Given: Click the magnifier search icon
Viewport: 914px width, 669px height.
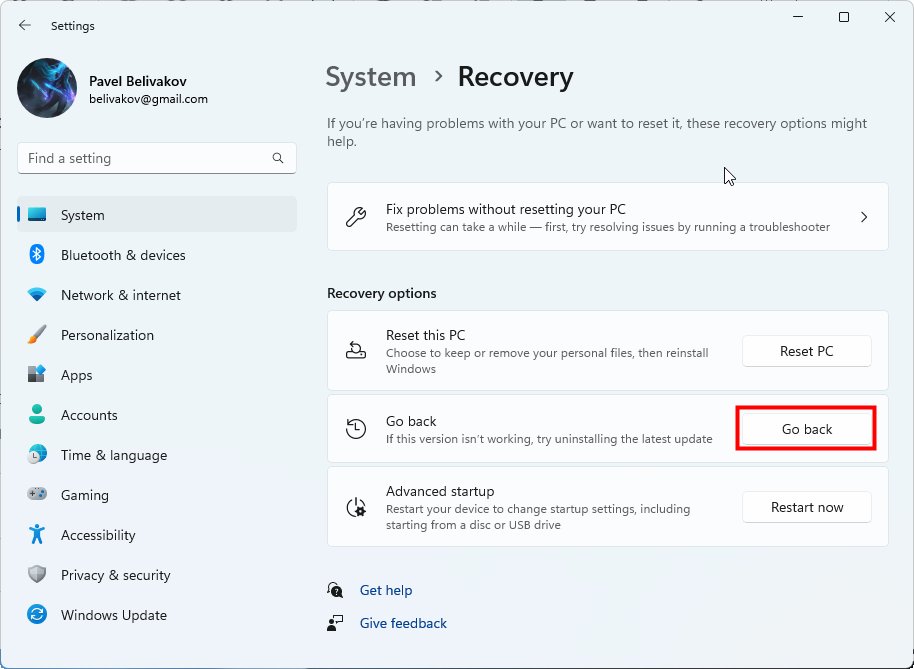Looking at the screenshot, I should click(278, 158).
